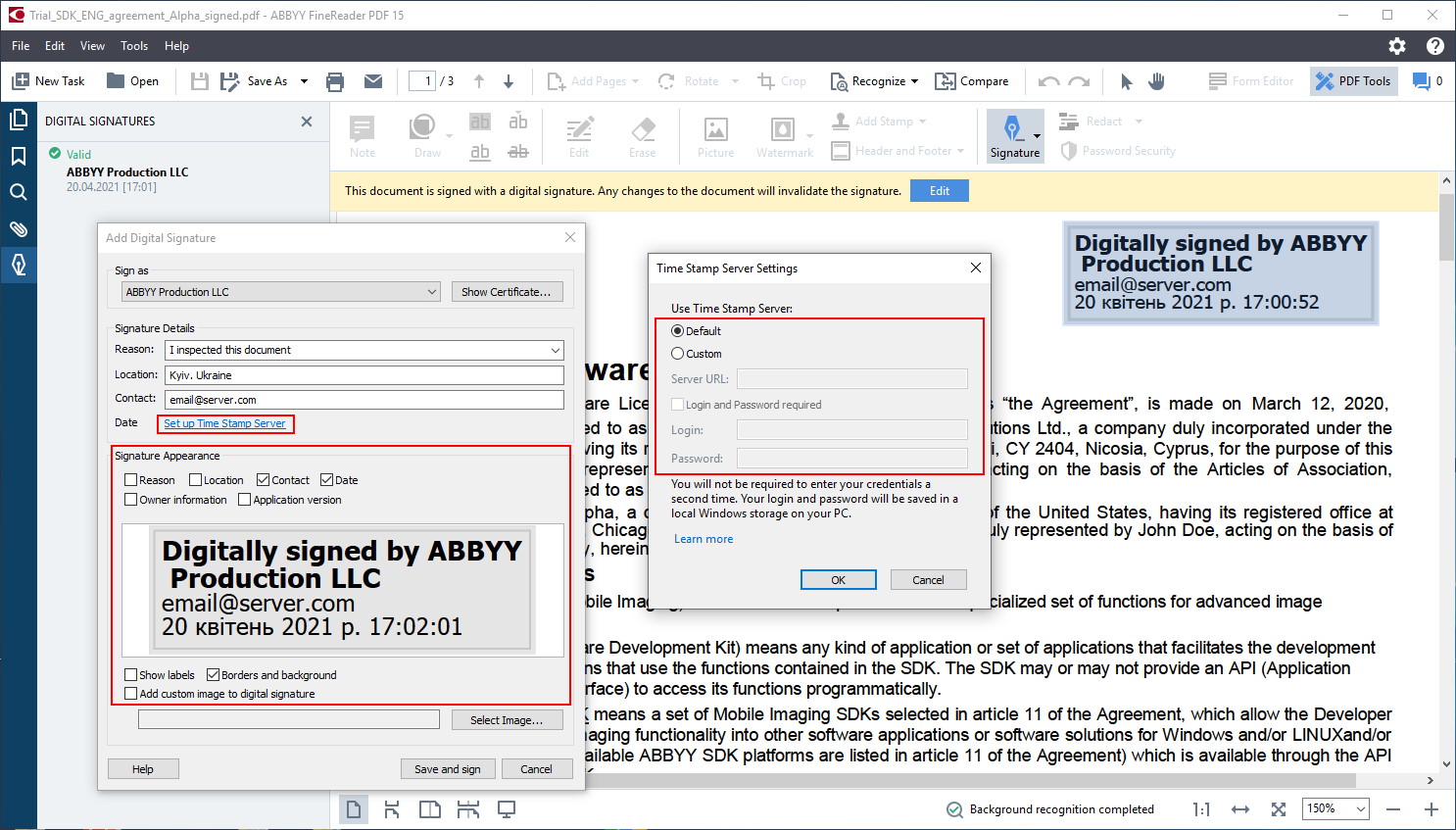Click Set up Time Stamp Server link
Screen dimensions: 1456x830
(224, 423)
